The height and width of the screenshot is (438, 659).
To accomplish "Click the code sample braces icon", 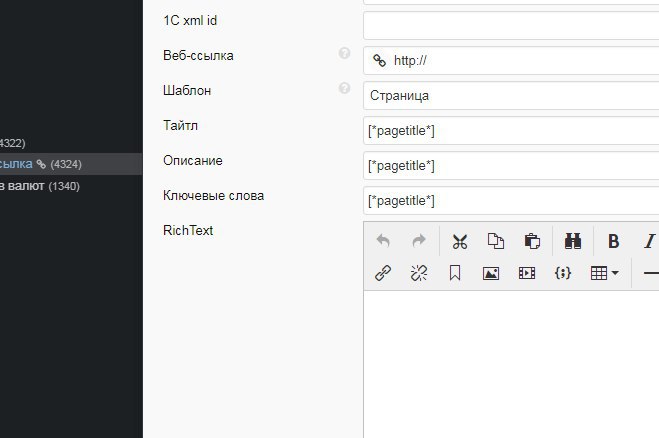I will [563, 273].
